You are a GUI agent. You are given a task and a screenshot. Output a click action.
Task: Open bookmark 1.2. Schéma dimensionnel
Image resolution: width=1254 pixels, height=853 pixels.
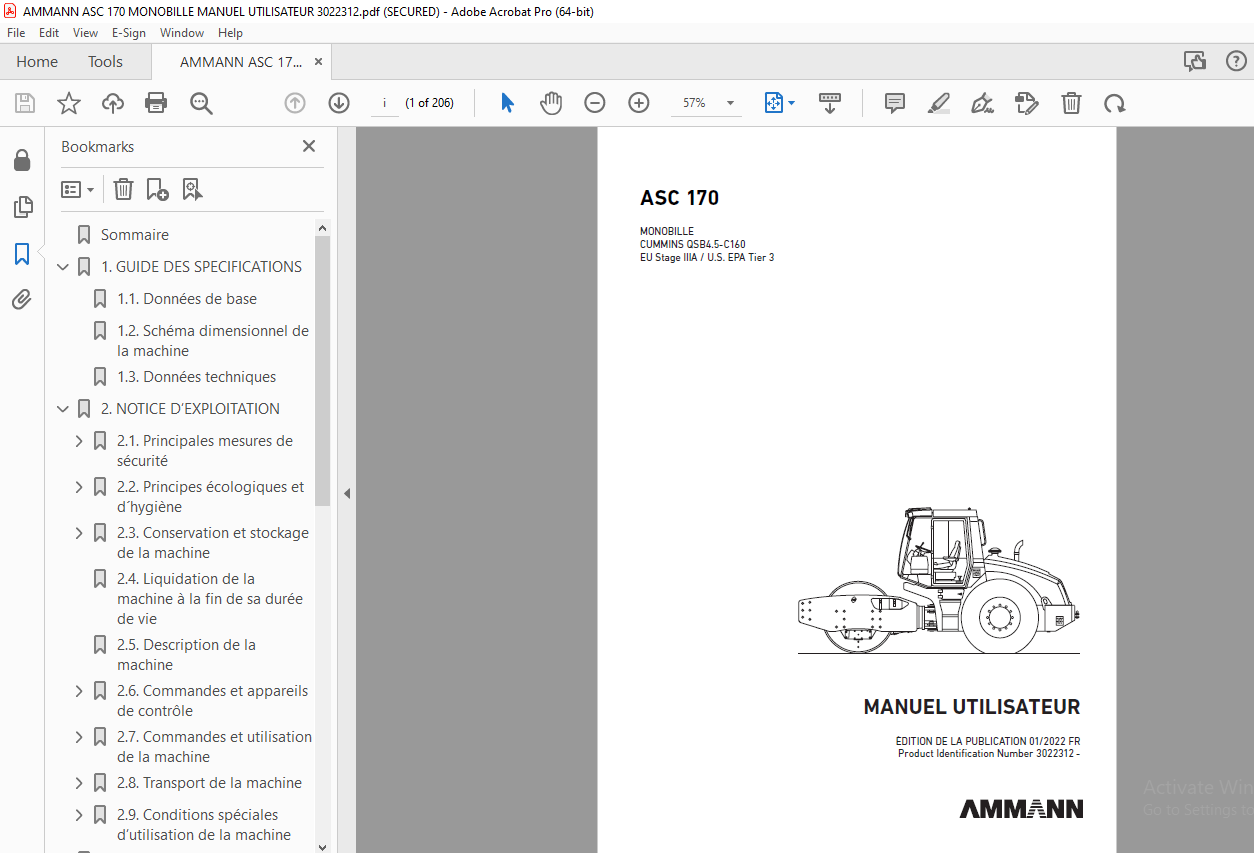coord(213,341)
